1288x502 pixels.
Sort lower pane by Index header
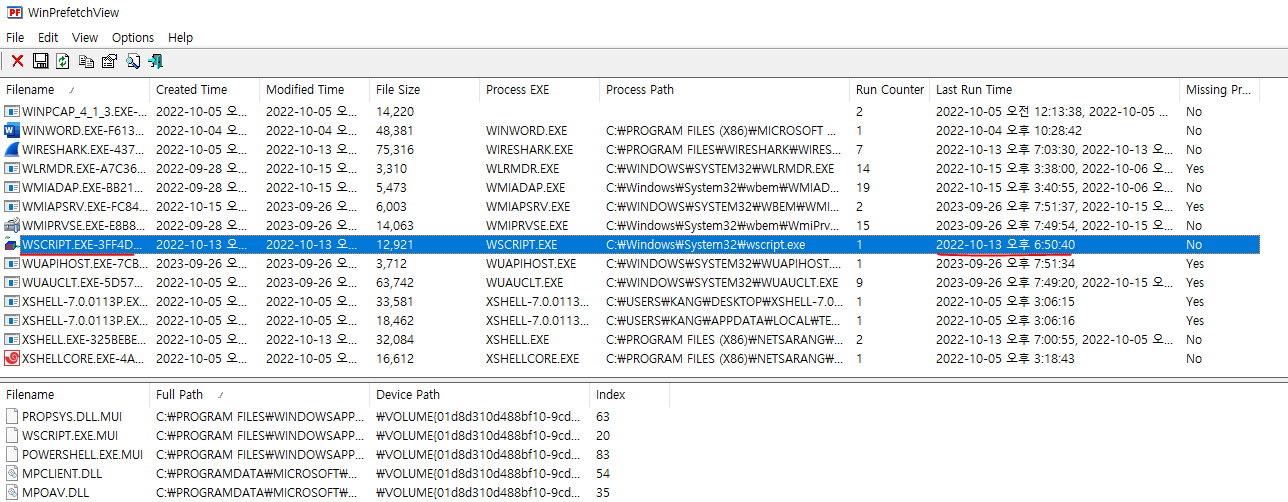click(629, 395)
